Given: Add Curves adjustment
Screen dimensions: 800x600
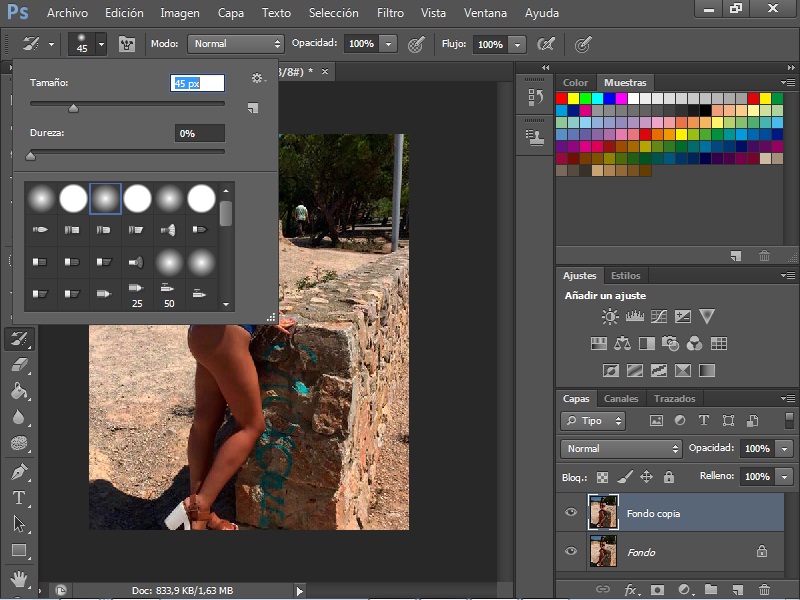Looking at the screenshot, I should coord(659,316).
